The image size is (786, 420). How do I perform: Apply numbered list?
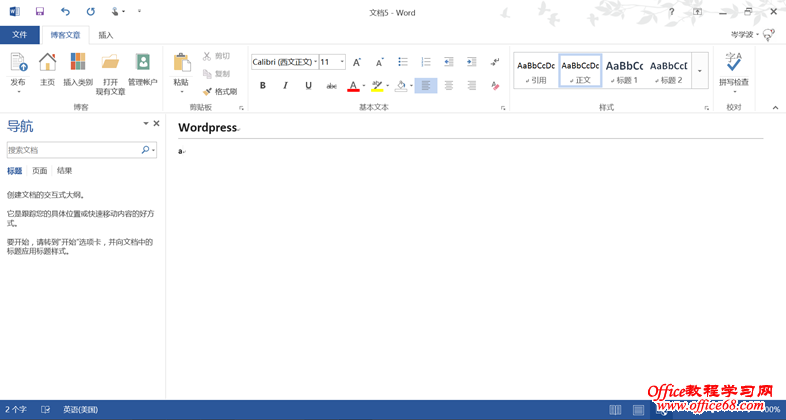[426, 62]
